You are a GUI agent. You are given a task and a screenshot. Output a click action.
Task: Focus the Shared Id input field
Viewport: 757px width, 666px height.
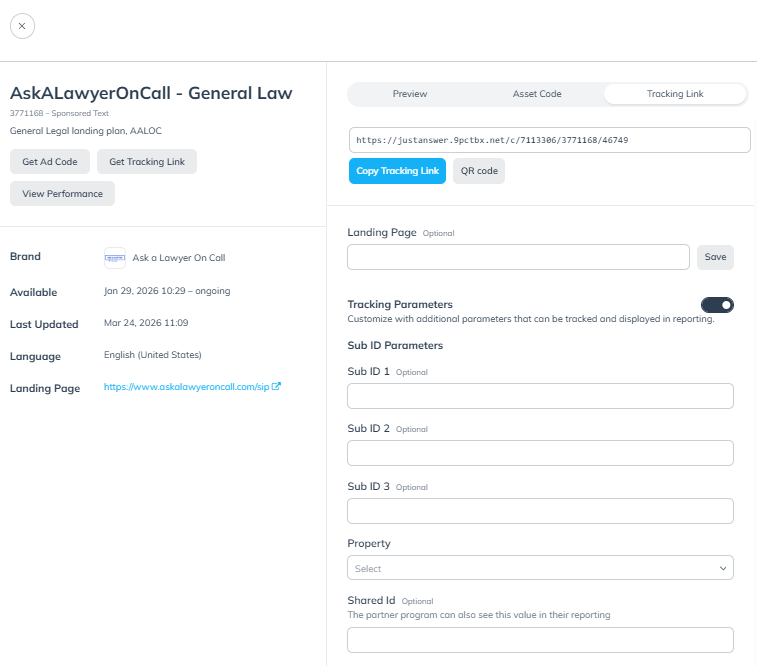pyautogui.click(x=540, y=640)
